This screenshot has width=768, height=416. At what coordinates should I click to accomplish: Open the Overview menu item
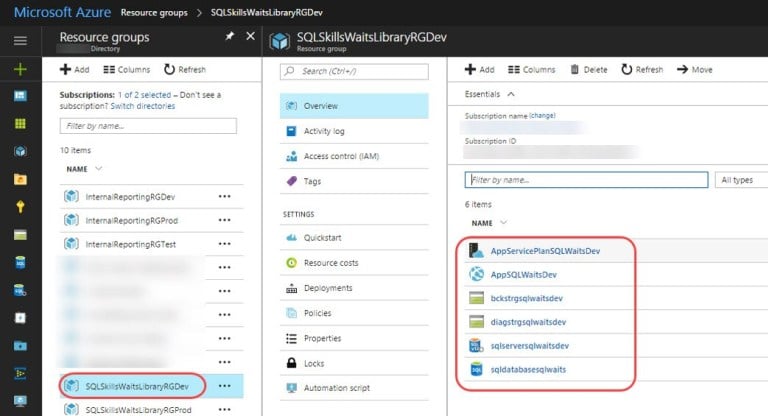354,106
